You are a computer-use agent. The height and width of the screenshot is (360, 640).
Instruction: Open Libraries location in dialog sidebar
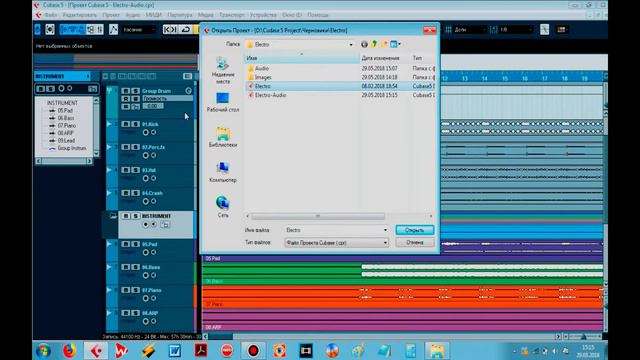[x=223, y=137]
